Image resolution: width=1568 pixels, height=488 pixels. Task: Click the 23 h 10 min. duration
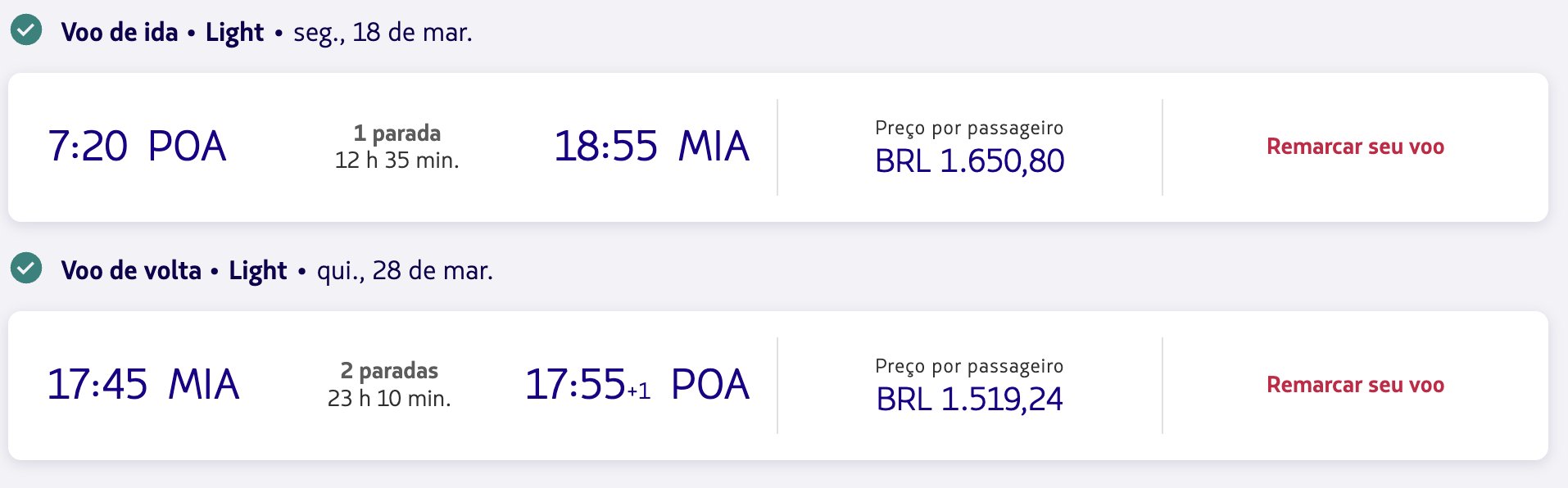[x=389, y=399]
